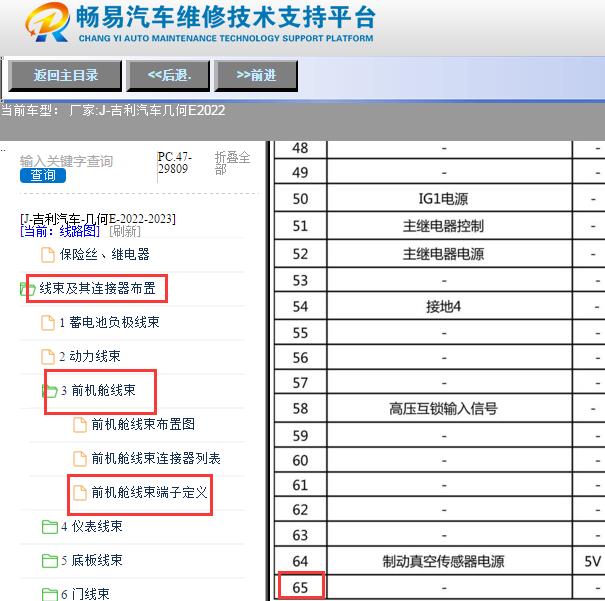Collapse the 3 前机舱线束 open folder icon
This screenshot has width=605, height=601.
(x=49, y=391)
